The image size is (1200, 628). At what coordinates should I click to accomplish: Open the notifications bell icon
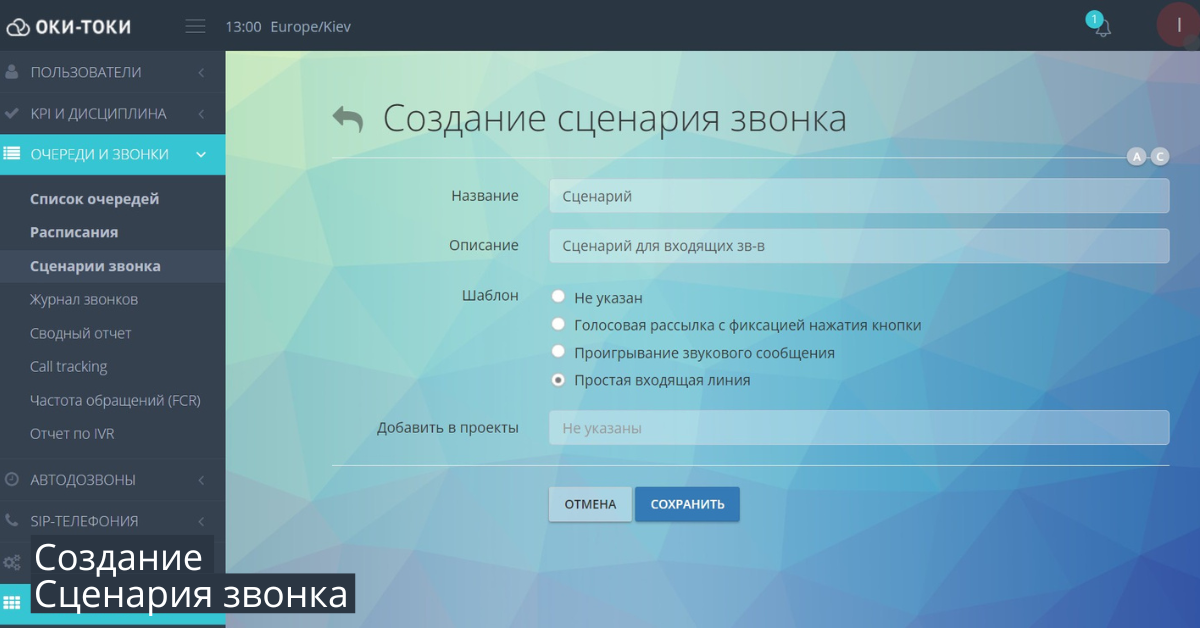(1100, 28)
